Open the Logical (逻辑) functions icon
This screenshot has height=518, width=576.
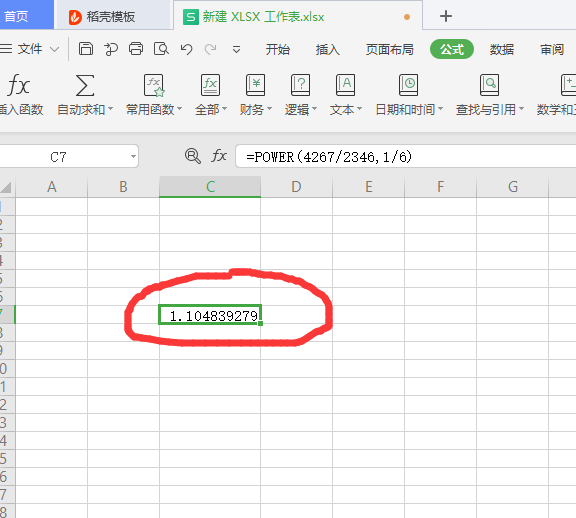coord(300,85)
